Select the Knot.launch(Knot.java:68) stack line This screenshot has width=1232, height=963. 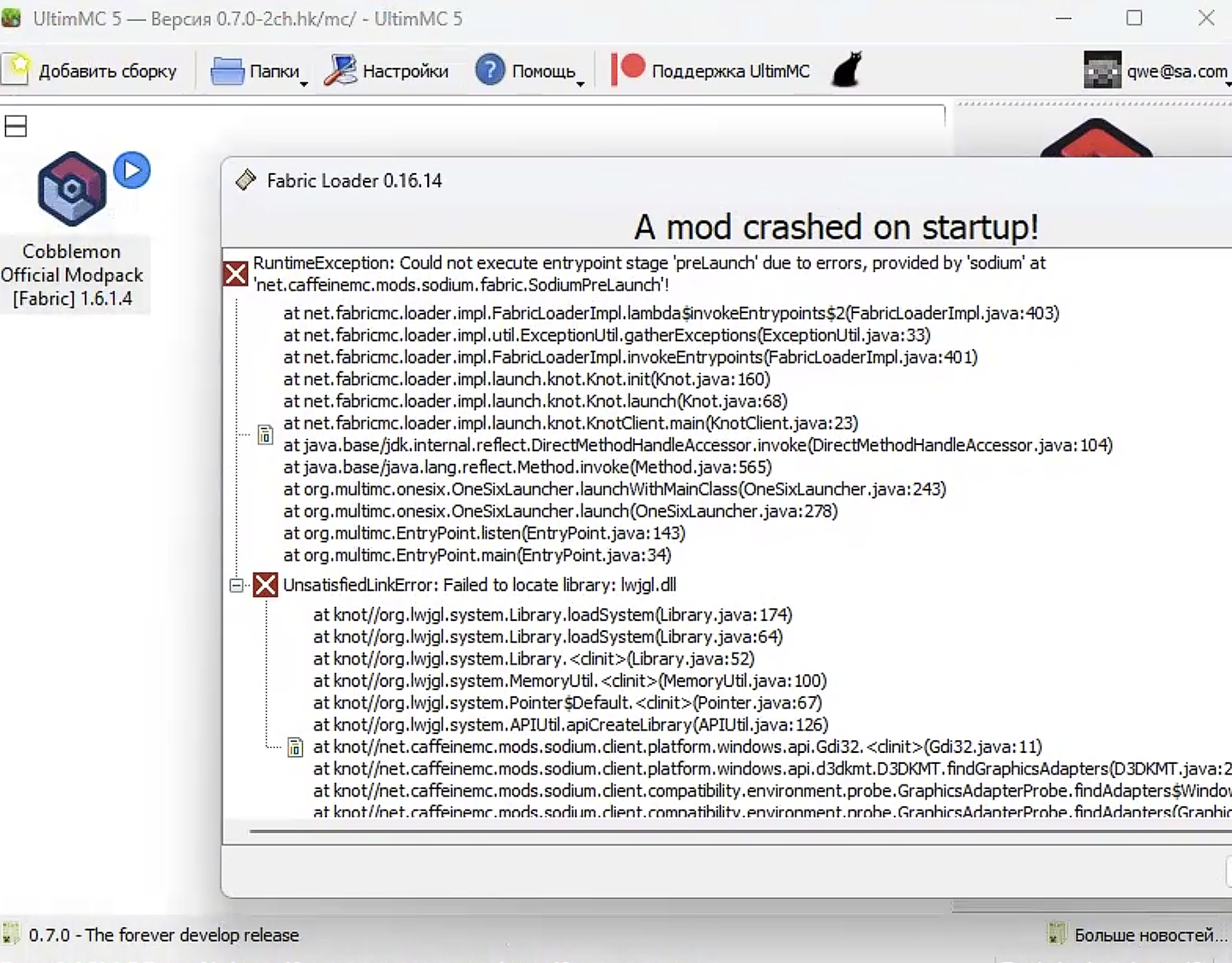tap(535, 401)
